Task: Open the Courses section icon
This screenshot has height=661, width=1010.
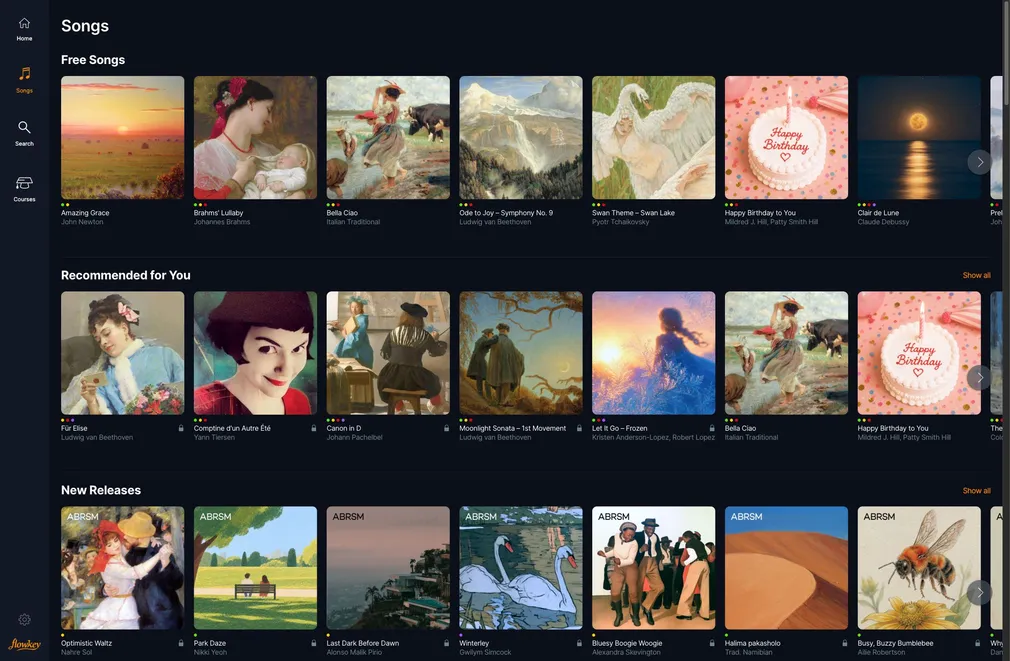Action: [24, 184]
